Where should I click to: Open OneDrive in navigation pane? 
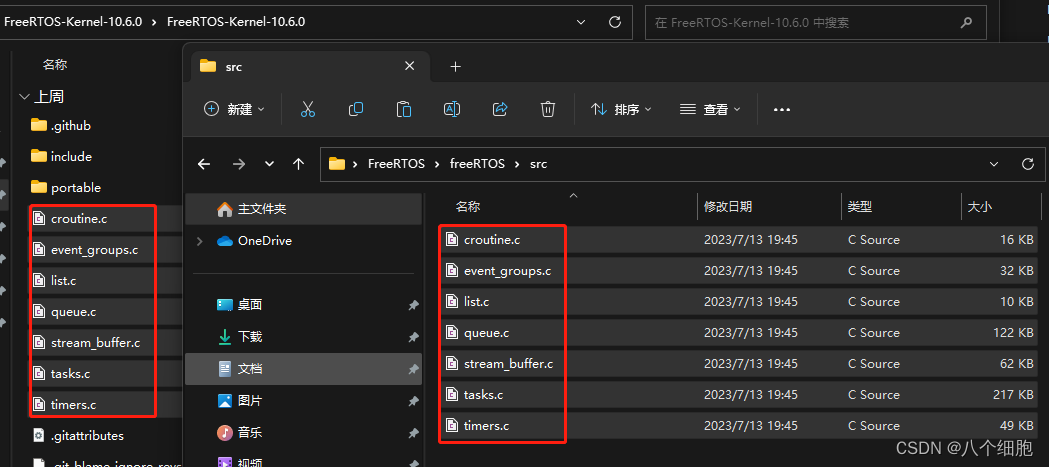[255, 241]
